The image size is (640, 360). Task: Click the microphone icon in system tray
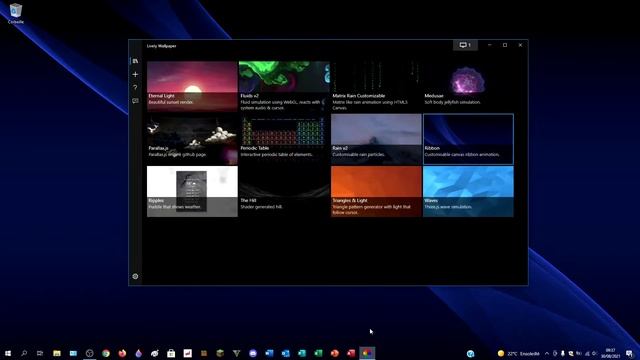(562, 353)
